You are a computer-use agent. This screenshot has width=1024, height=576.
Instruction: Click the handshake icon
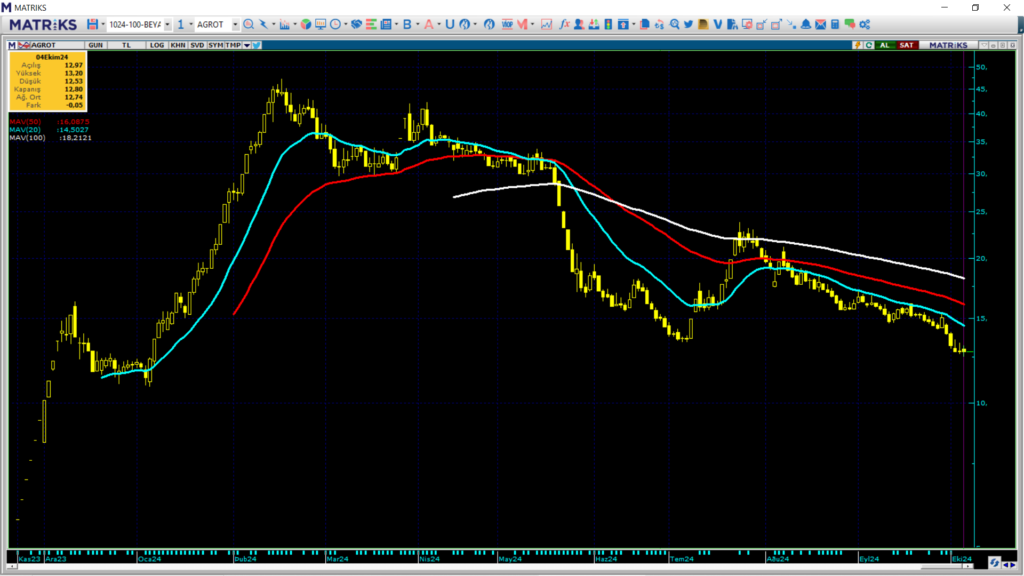(357, 24)
